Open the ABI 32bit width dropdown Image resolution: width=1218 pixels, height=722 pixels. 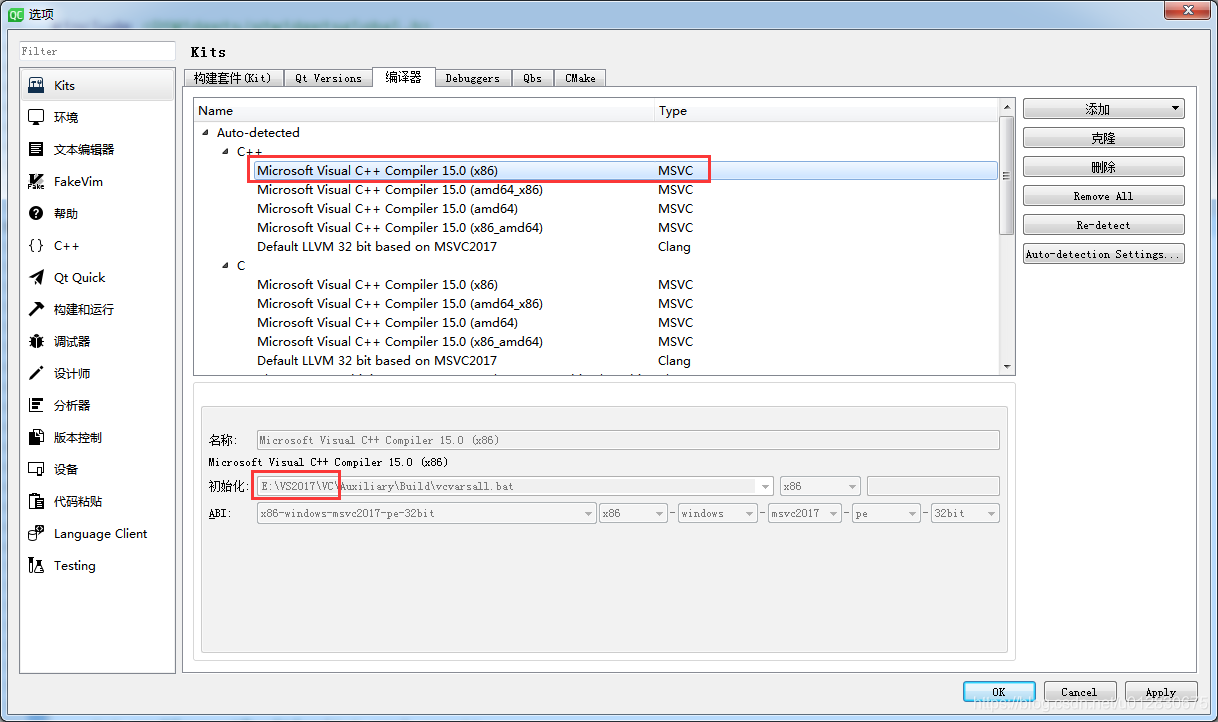965,513
